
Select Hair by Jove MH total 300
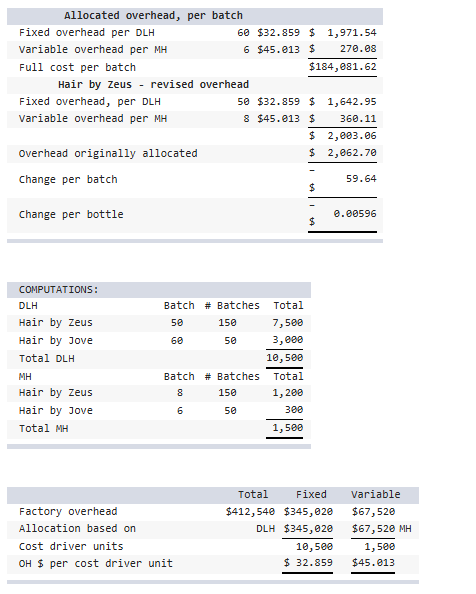pos(294,410)
